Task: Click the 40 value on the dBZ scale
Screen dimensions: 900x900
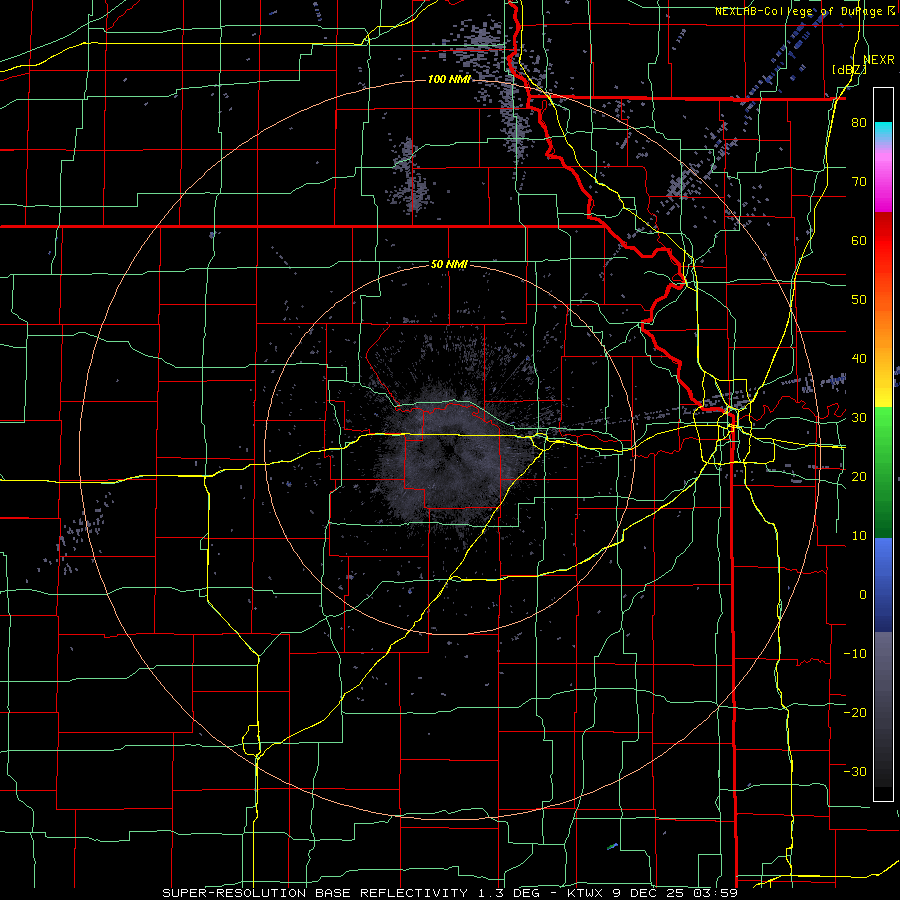Action: pyautogui.click(x=859, y=359)
